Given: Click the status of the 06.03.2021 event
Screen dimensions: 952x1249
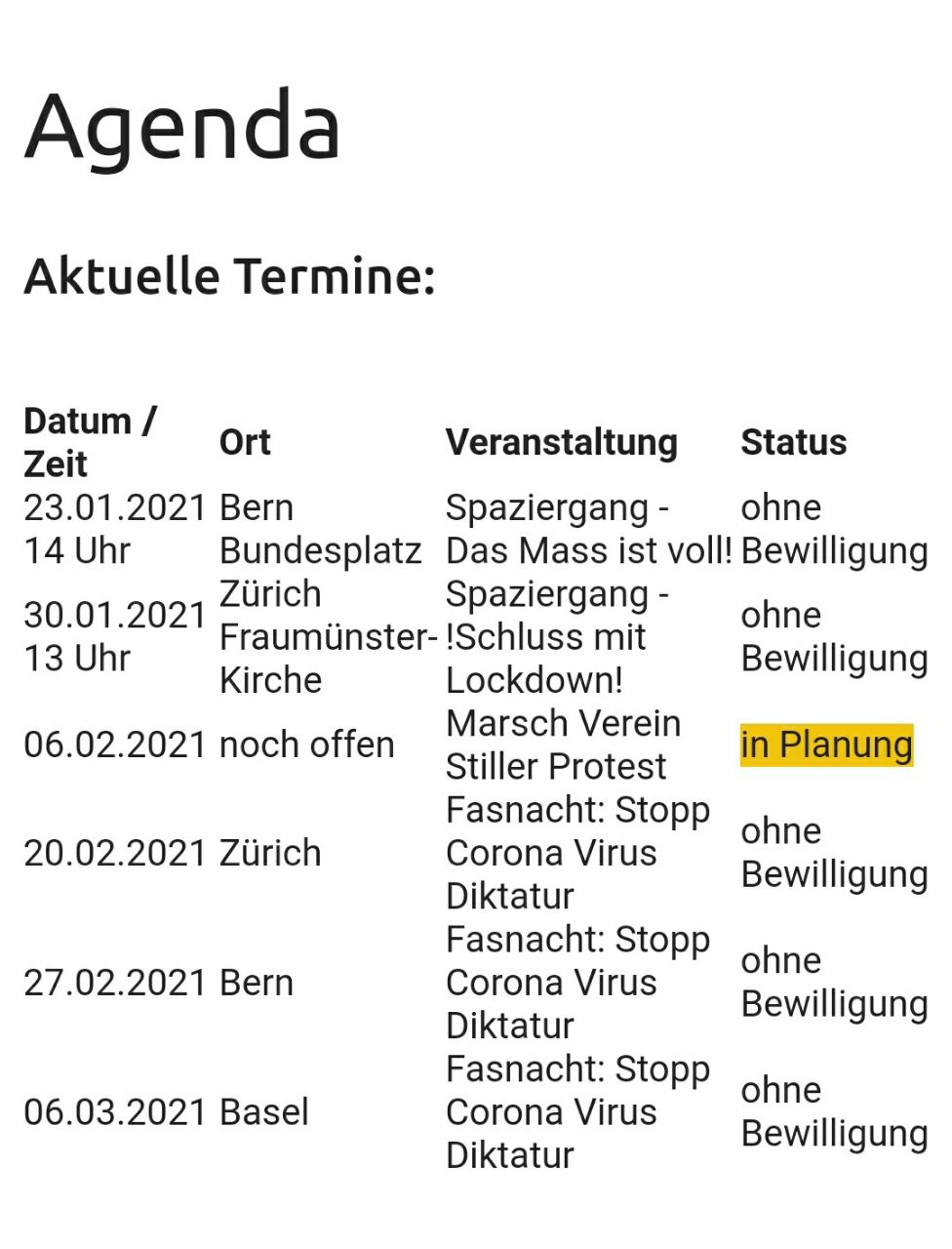Looking at the screenshot, I should tap(833, 1112).
